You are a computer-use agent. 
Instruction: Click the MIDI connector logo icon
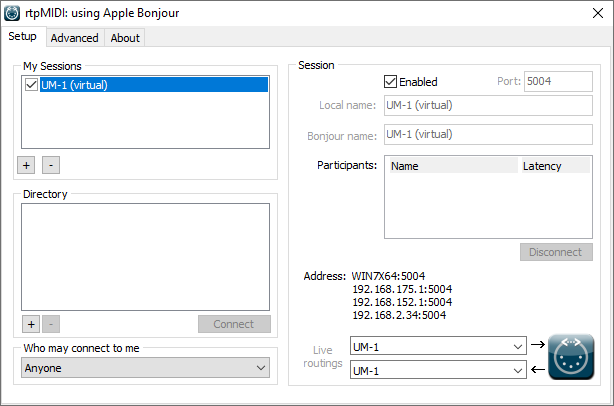click(571, 357)
